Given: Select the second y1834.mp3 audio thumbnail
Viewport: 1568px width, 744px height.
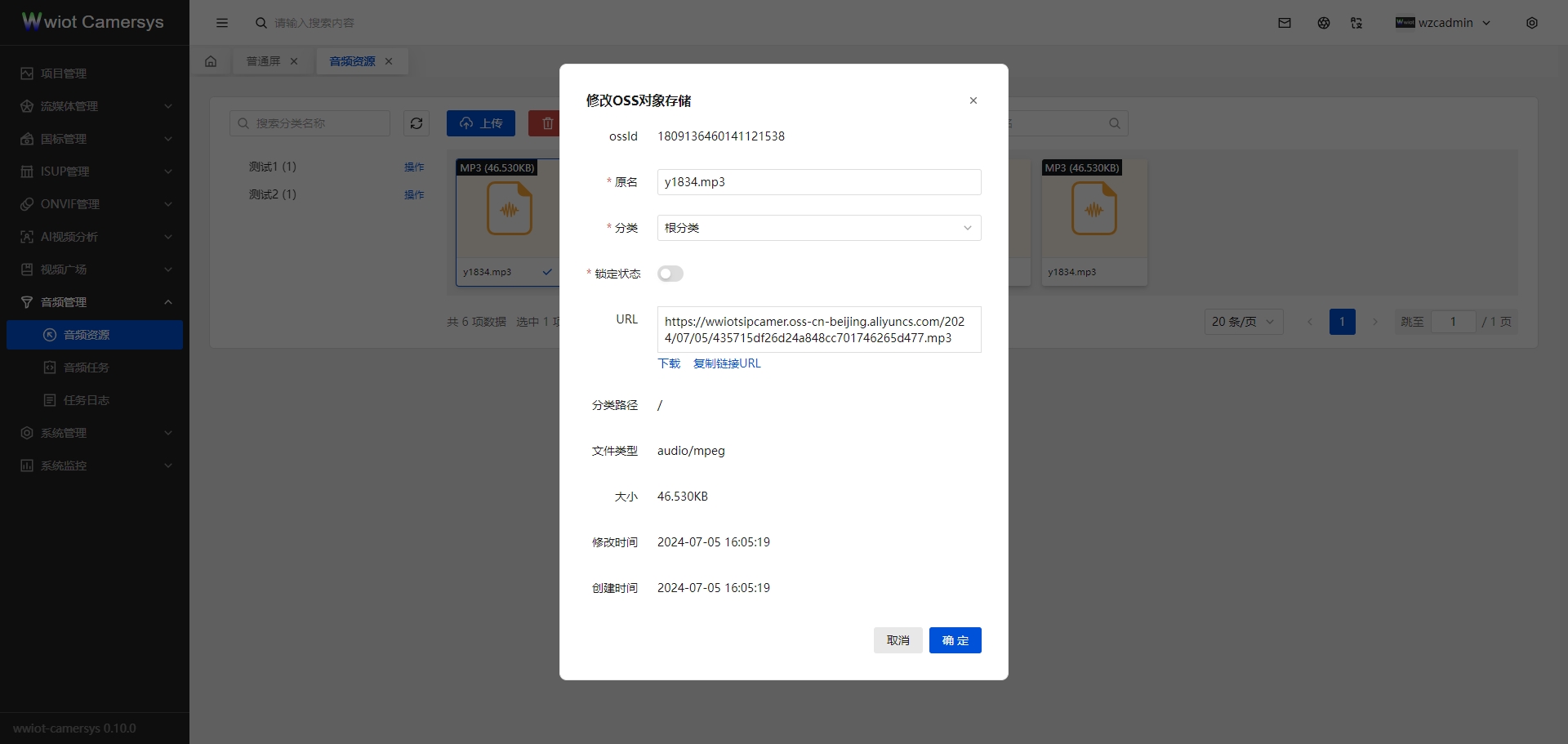Looking at the screenshot, I should pyautogui.click(x=1094, y=221).
